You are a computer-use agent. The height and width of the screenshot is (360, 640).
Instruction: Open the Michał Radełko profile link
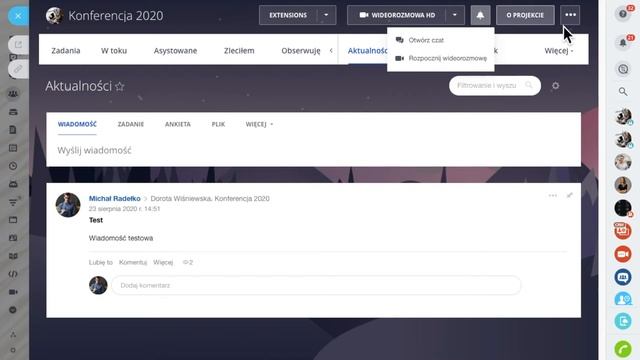pos(115,198)
